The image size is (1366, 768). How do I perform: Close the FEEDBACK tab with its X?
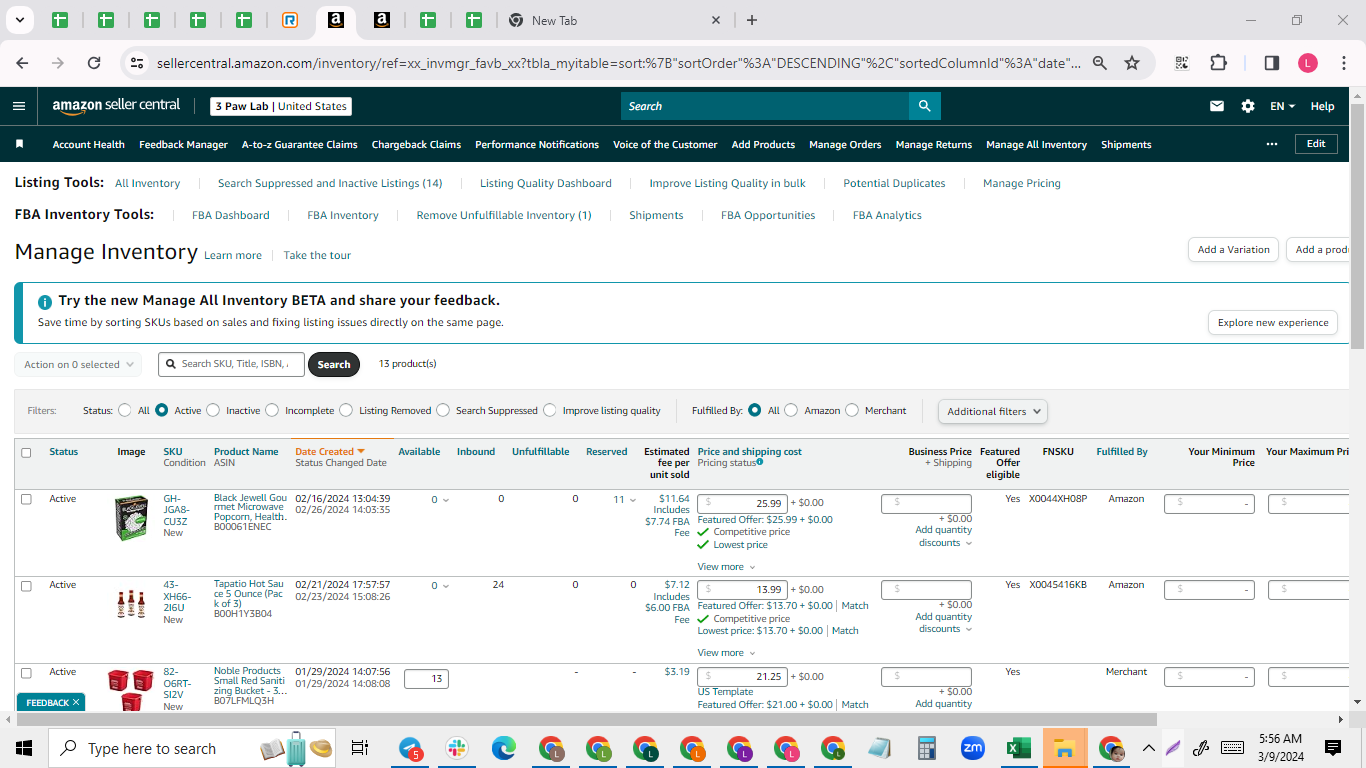(76, 702)
